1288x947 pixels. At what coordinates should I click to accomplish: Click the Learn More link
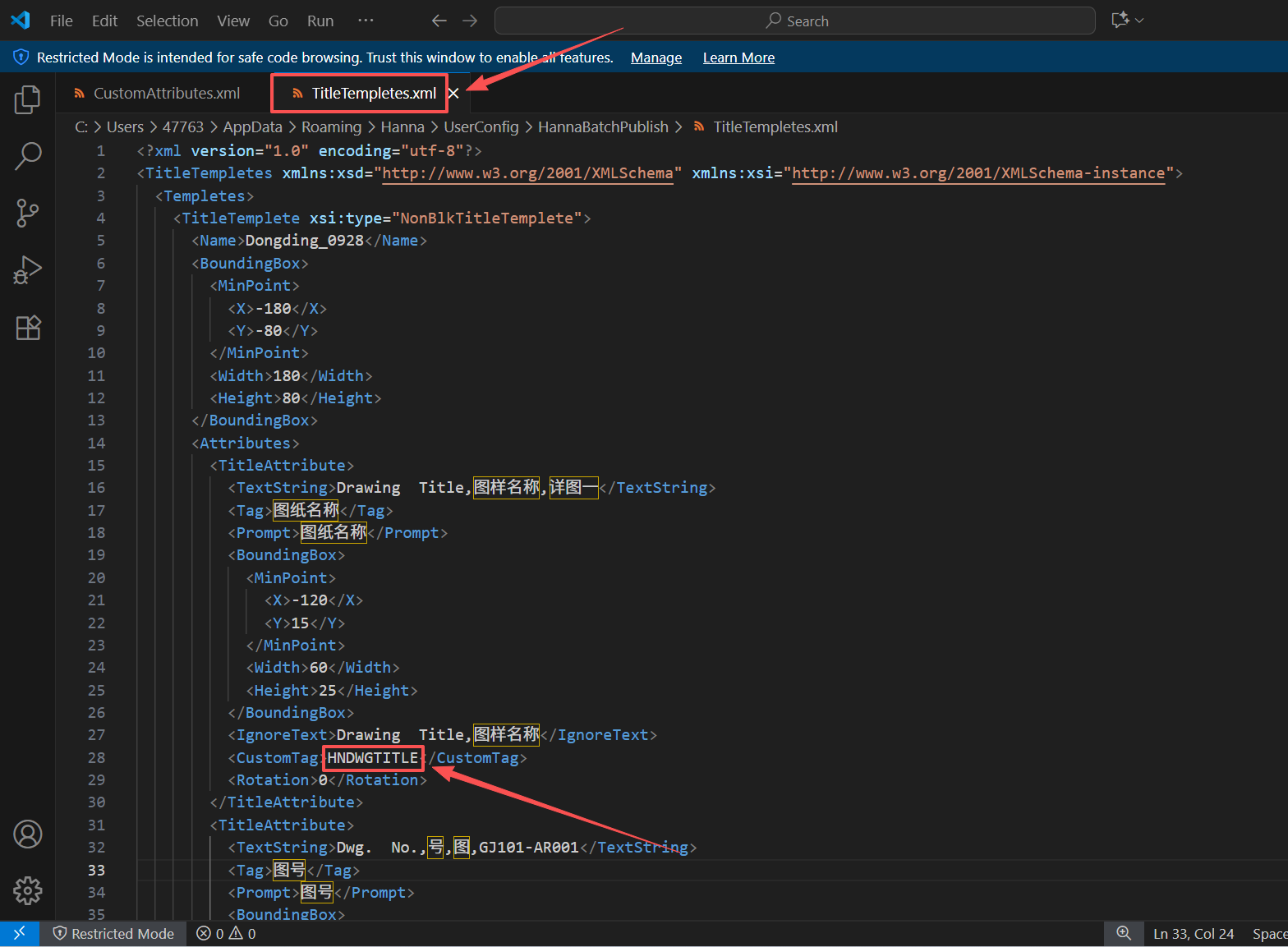point(738,57)
